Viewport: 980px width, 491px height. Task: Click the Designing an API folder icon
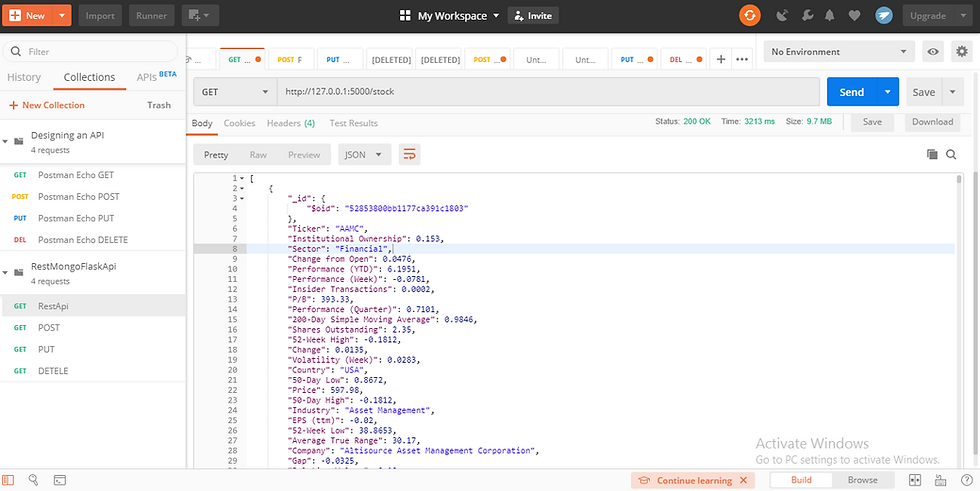19,141
